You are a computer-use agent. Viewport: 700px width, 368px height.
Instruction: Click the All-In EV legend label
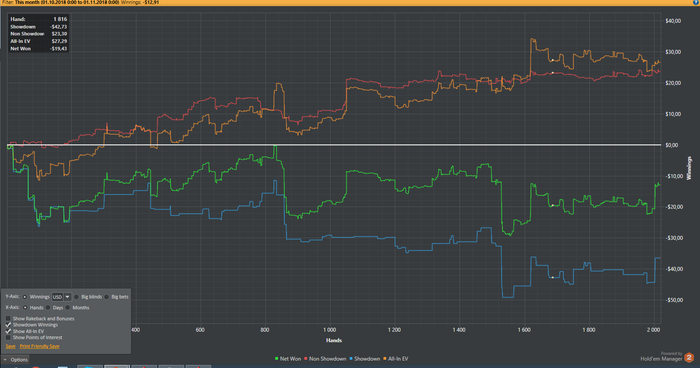[398, 359]
